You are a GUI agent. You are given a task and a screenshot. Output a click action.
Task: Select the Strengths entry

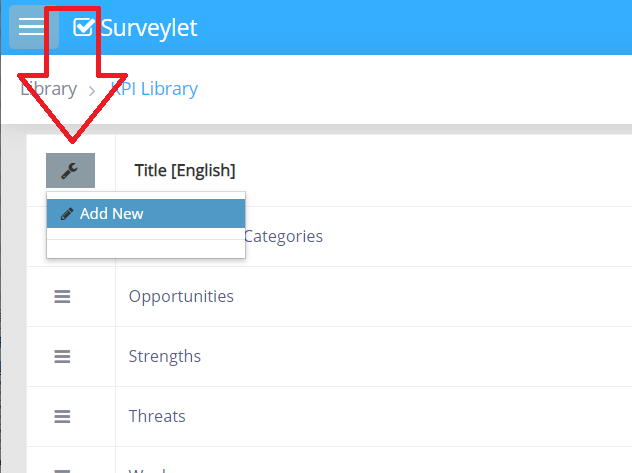coord(165,357)
